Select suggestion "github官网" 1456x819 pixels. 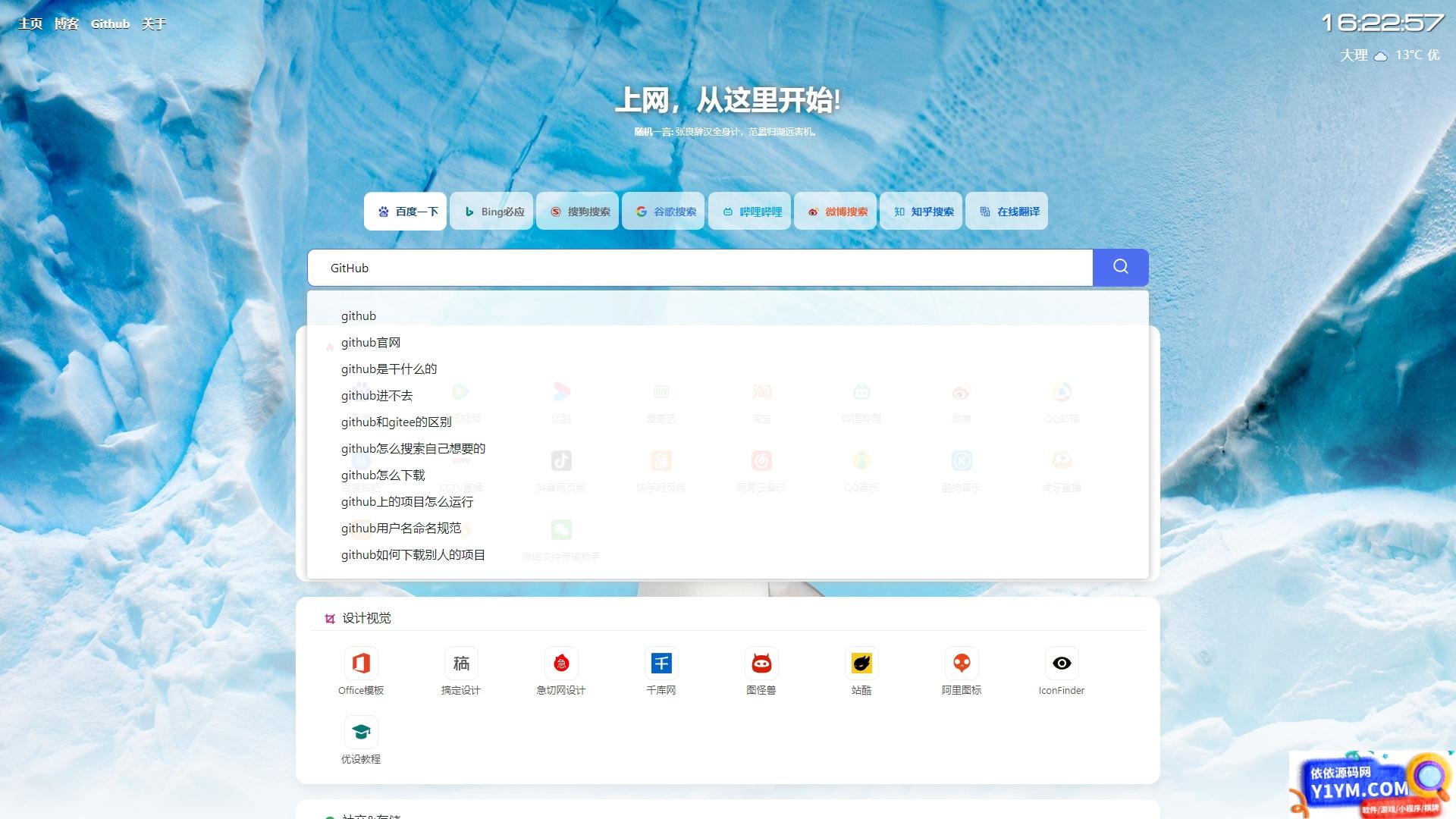tap(728, 343)
